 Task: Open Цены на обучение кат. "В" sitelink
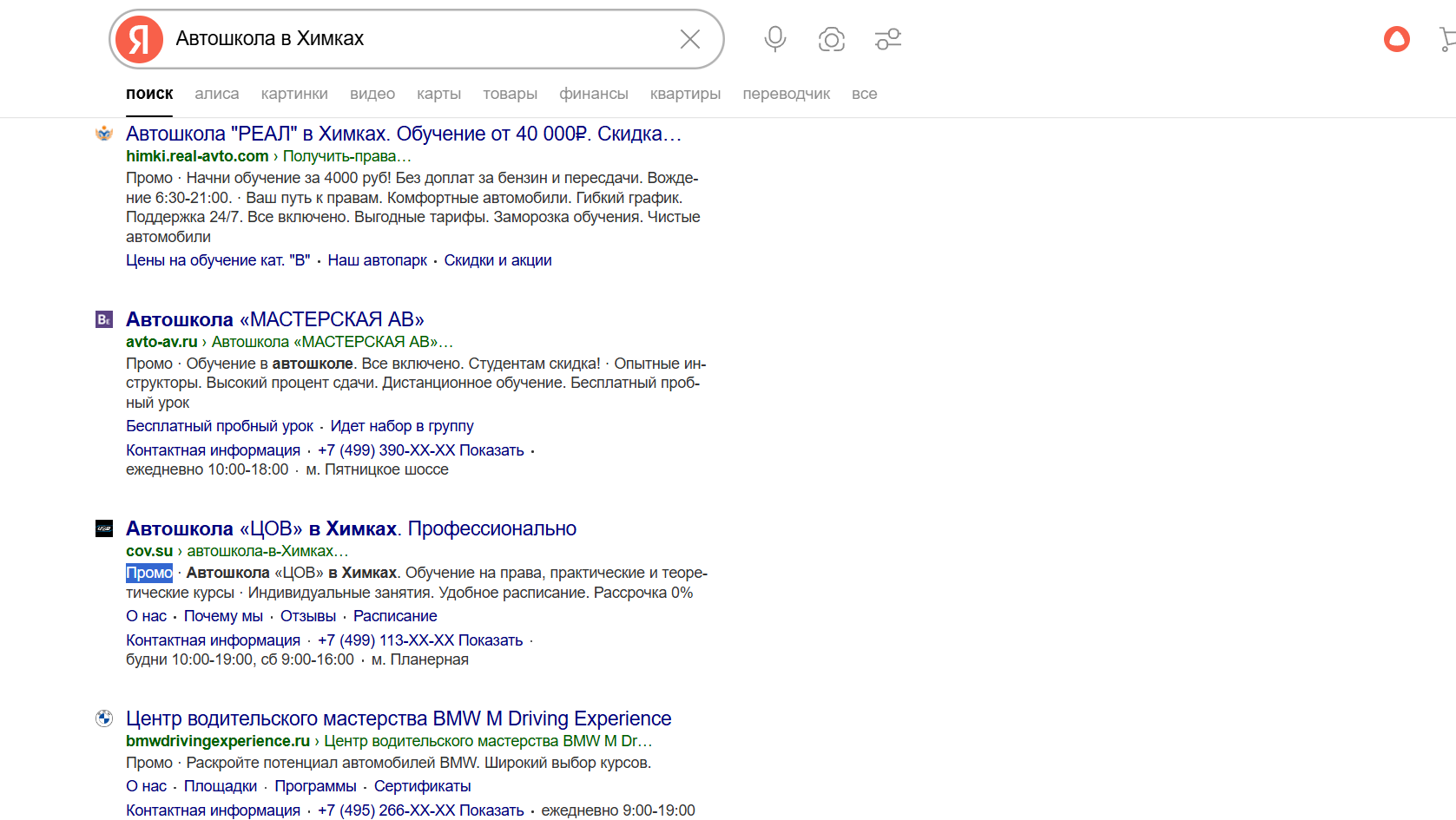click(x=218, y=260)
